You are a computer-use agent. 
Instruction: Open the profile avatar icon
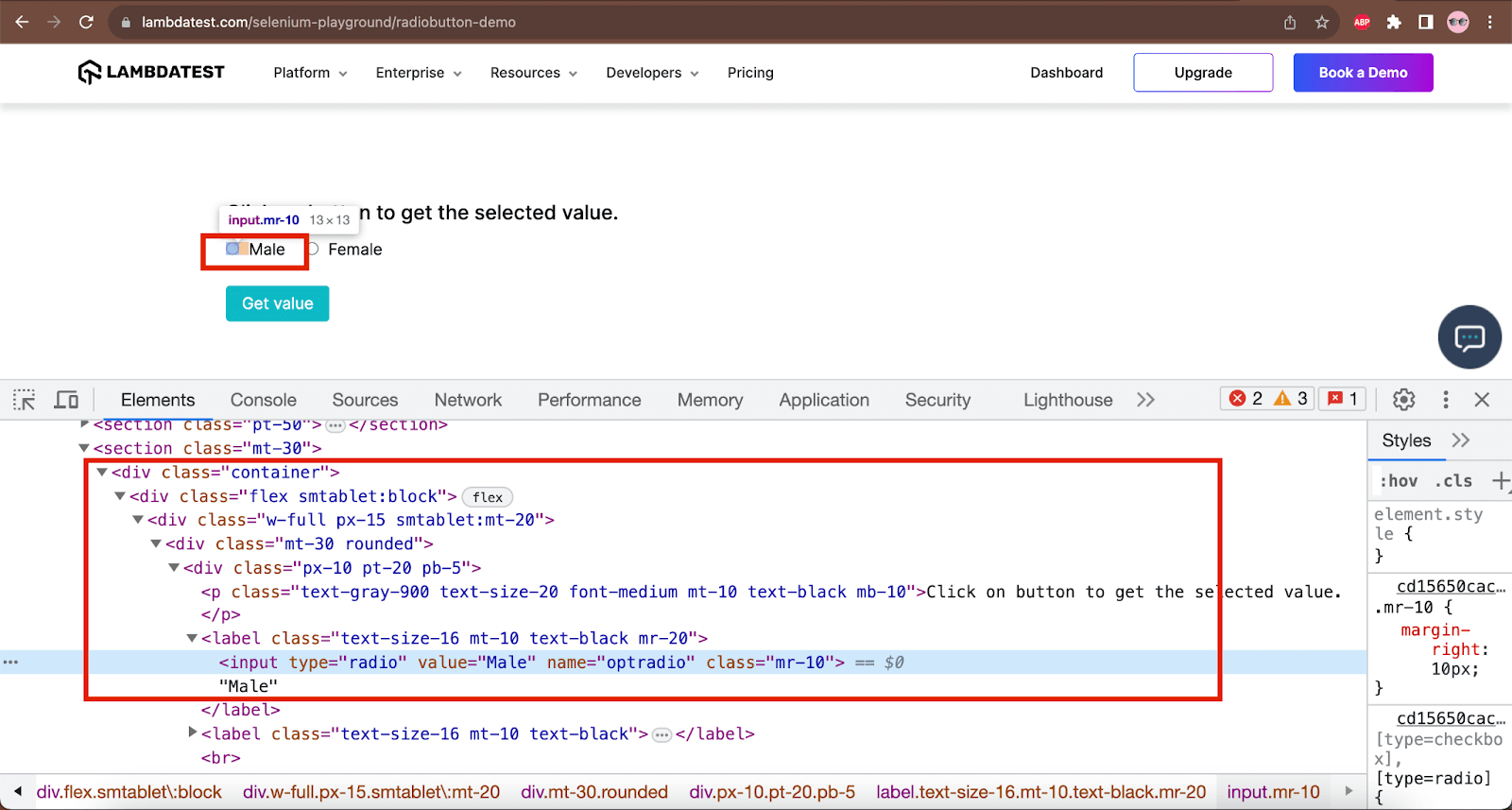tap(1458, 22)
